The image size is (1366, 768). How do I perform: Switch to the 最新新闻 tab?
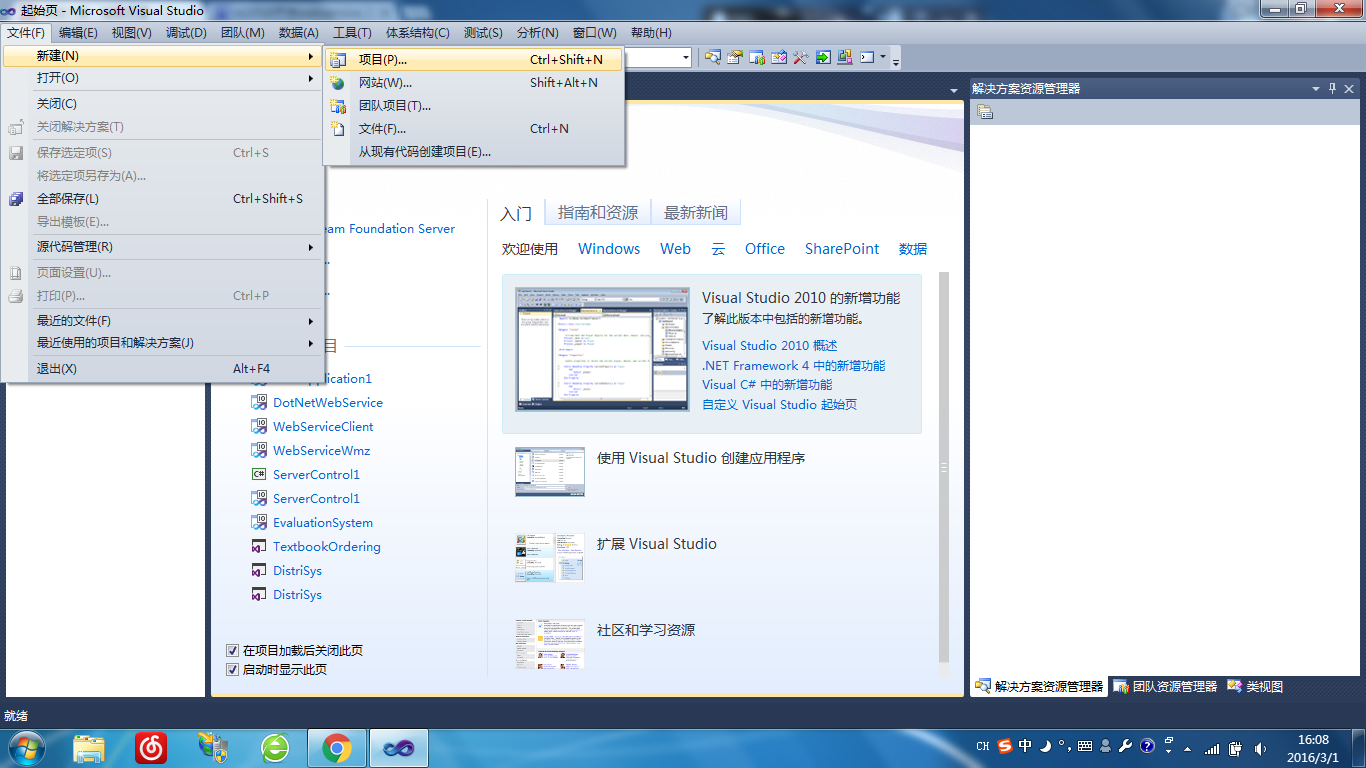click(x=696, y=213)
